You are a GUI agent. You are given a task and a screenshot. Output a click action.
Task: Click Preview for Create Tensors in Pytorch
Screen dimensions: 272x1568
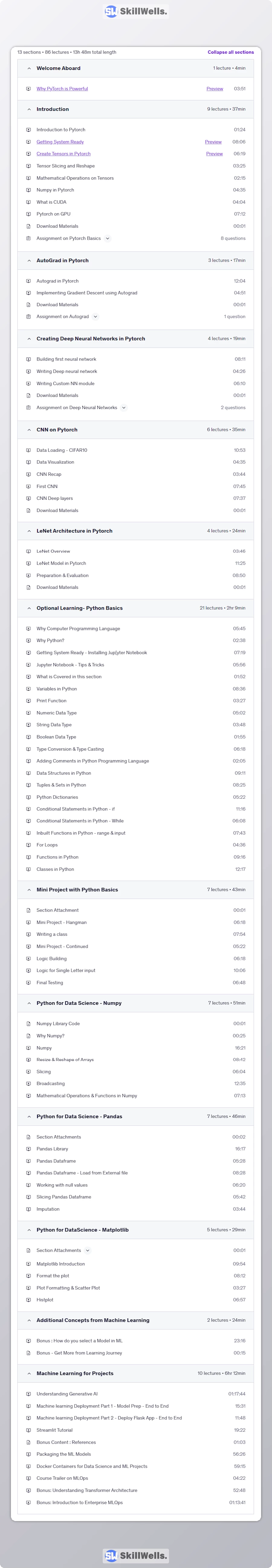[x=214, y=154]
